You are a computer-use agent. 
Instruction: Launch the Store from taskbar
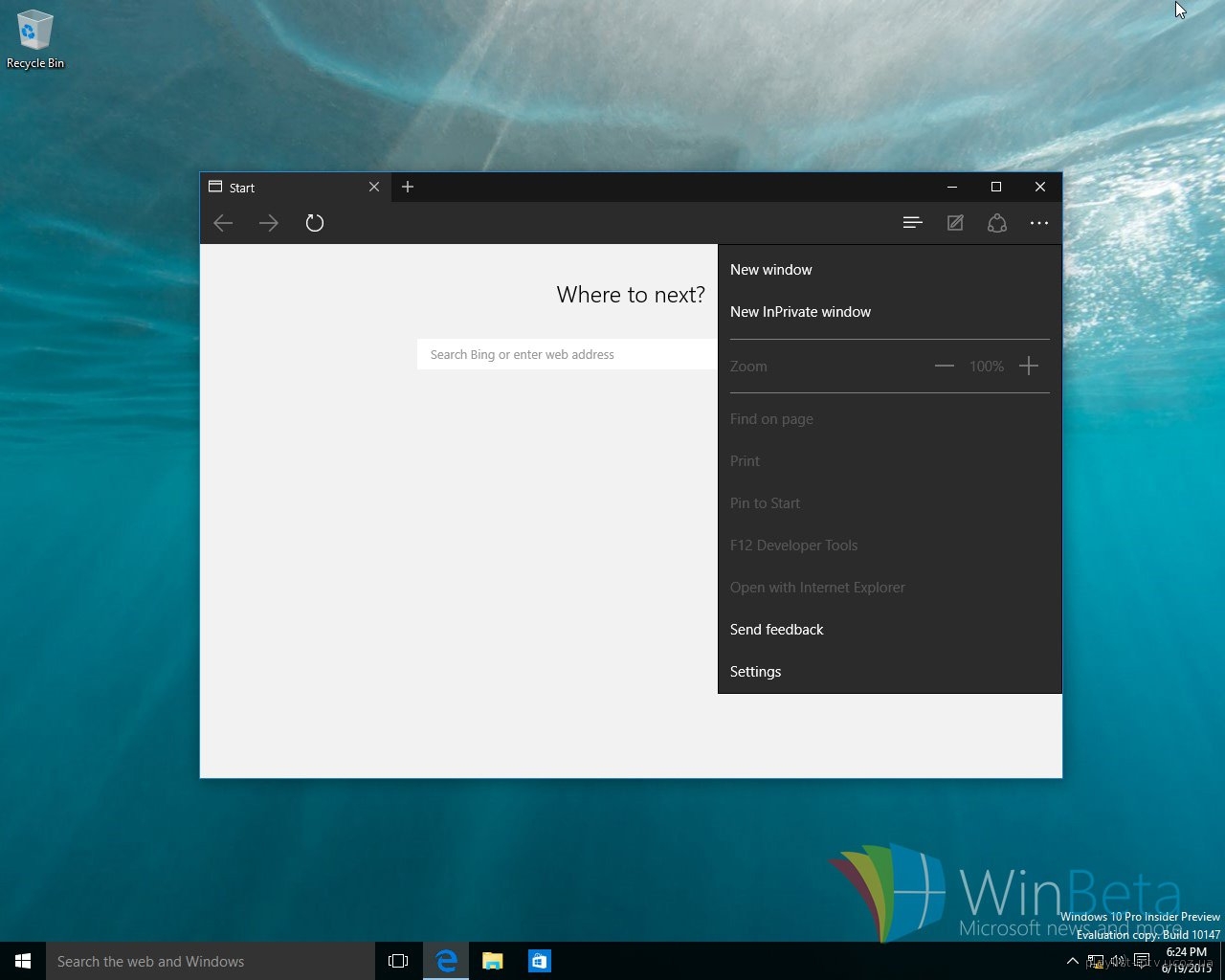pos(540,961)
